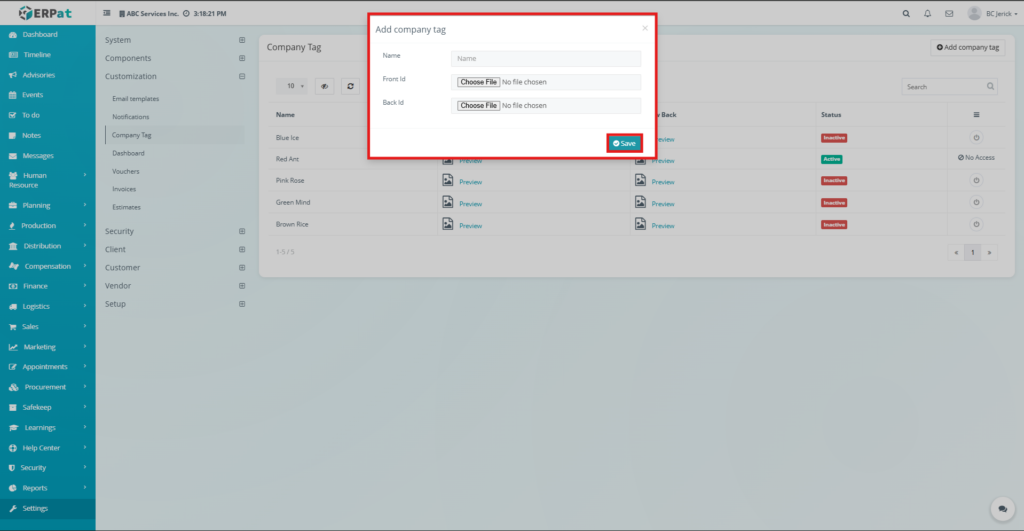Select Notifications submenu item
This screenshot has width=1024, height=531.
point(131,117)
